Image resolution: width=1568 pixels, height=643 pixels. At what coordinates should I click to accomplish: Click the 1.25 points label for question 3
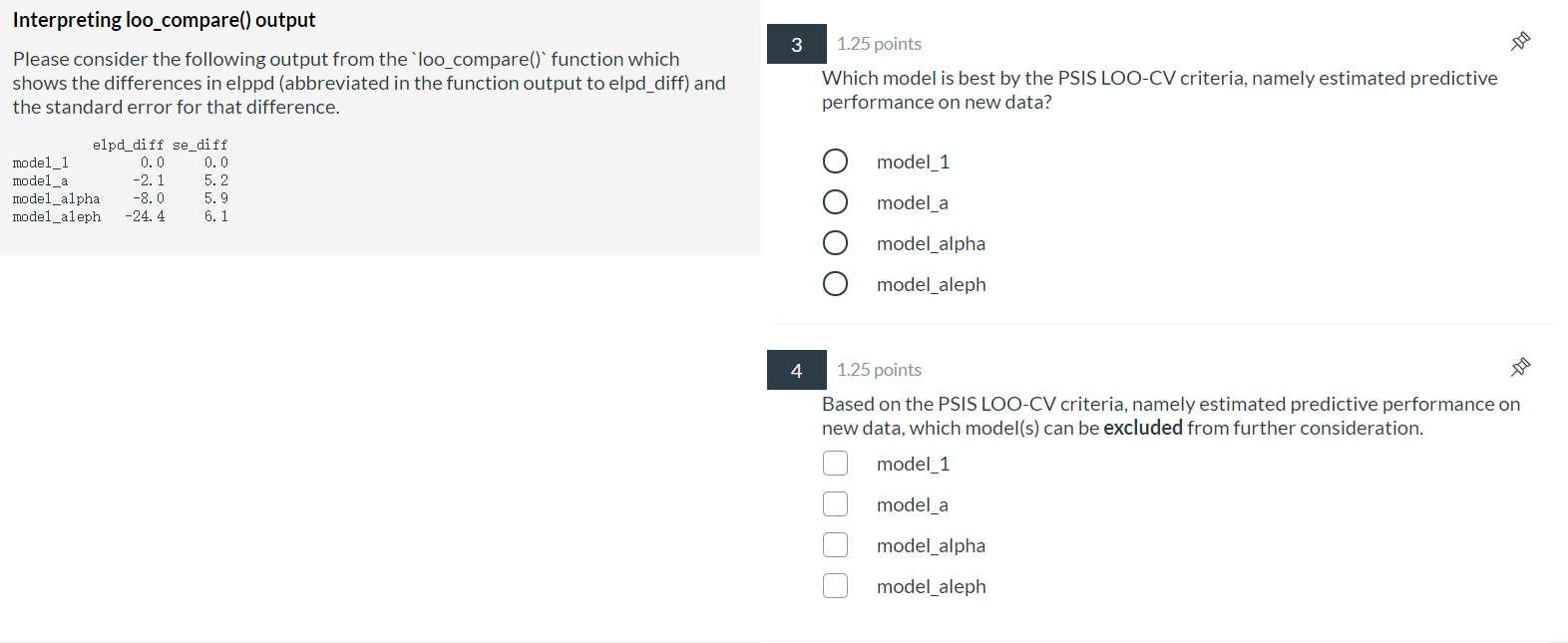coord(879,44)
